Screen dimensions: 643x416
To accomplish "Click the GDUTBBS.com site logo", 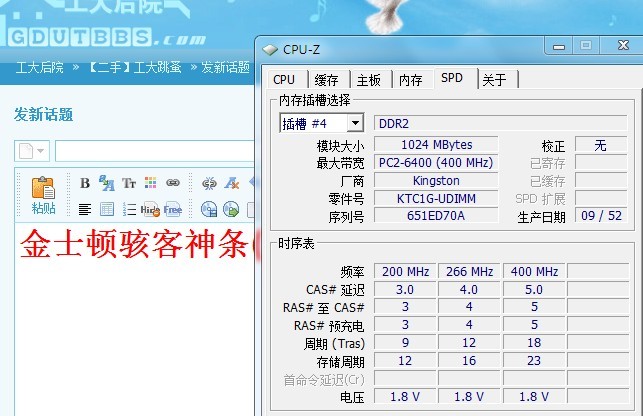I will (106, 37).
